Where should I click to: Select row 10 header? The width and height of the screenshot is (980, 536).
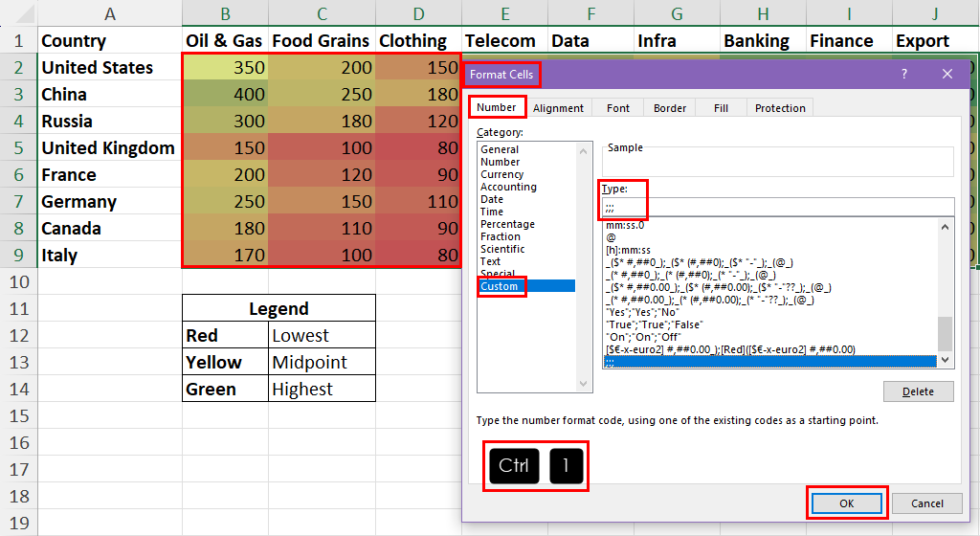click(19, 282)
